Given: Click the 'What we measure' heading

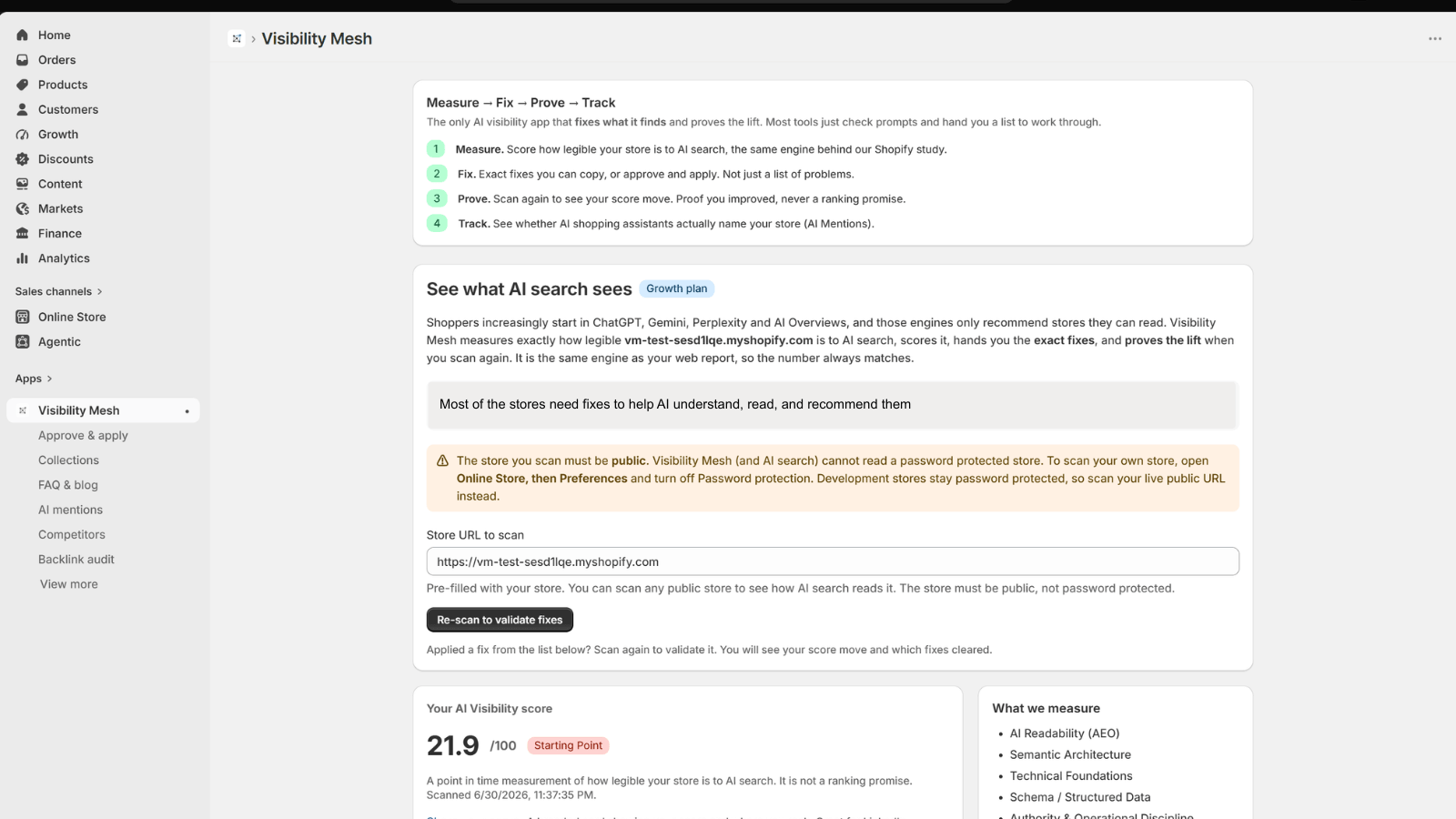Looking at the screenshot, I should pyautogui.click(x=1046, y=708).
